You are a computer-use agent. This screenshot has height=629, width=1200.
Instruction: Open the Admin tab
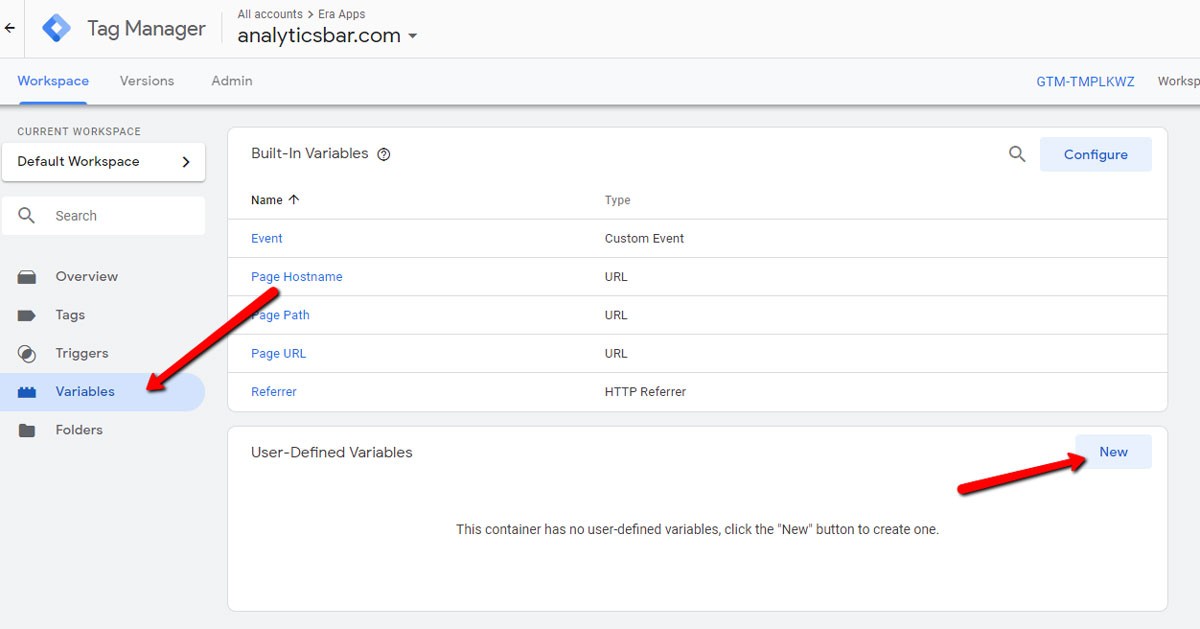click(x=231, y=80)
